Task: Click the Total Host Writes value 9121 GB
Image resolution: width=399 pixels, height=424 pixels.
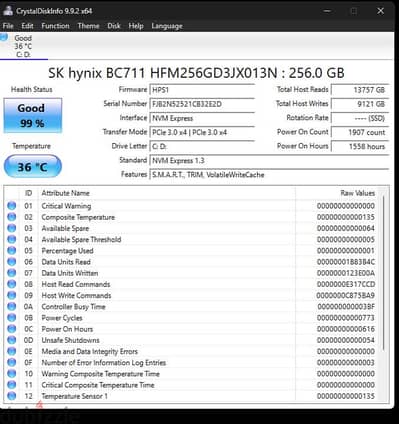Action: pyautogui.click(x=360, y=104)
